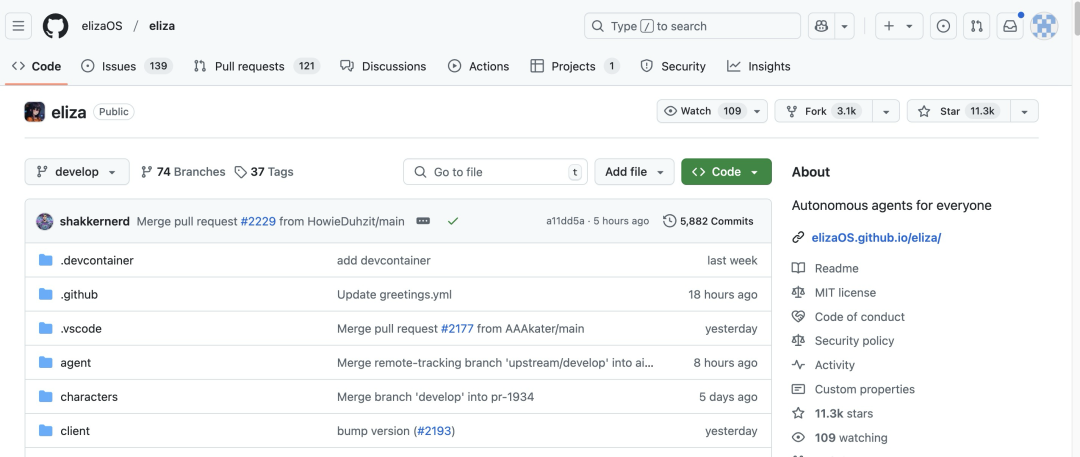The height and width of the screenshot is (457, 1080).
Task: Open Copilot chat icon in header
Action: click(822, 26)
